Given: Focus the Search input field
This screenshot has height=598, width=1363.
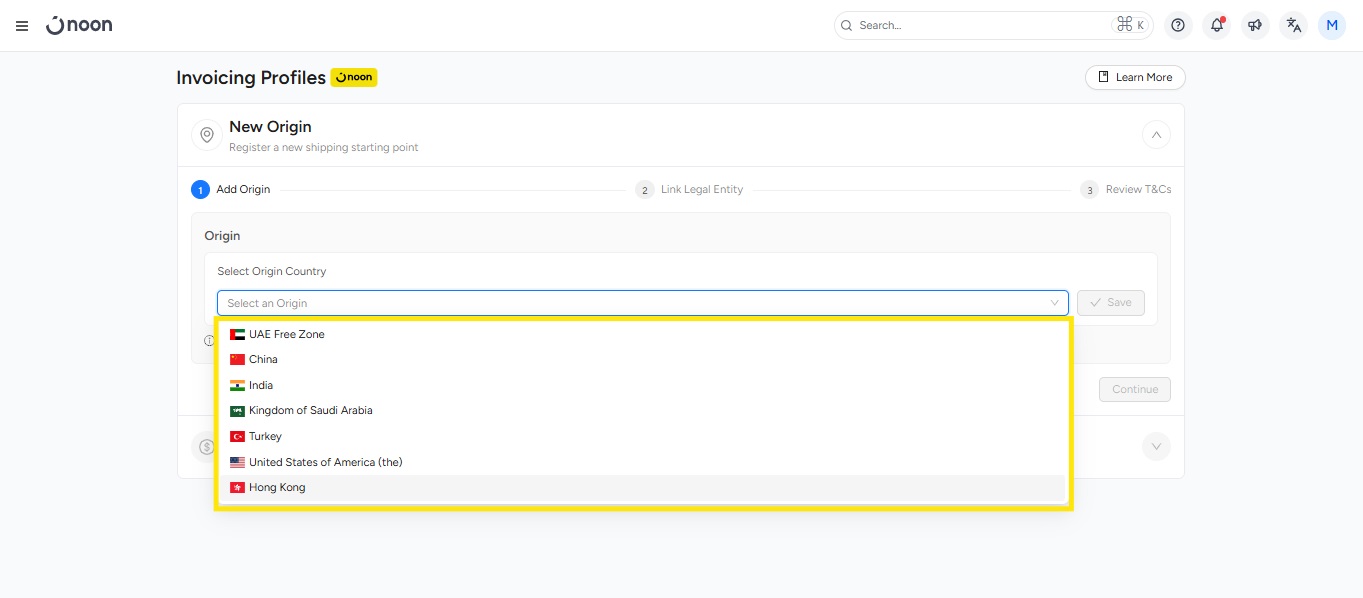Looking at the screenshot, I should pos(980,25).
